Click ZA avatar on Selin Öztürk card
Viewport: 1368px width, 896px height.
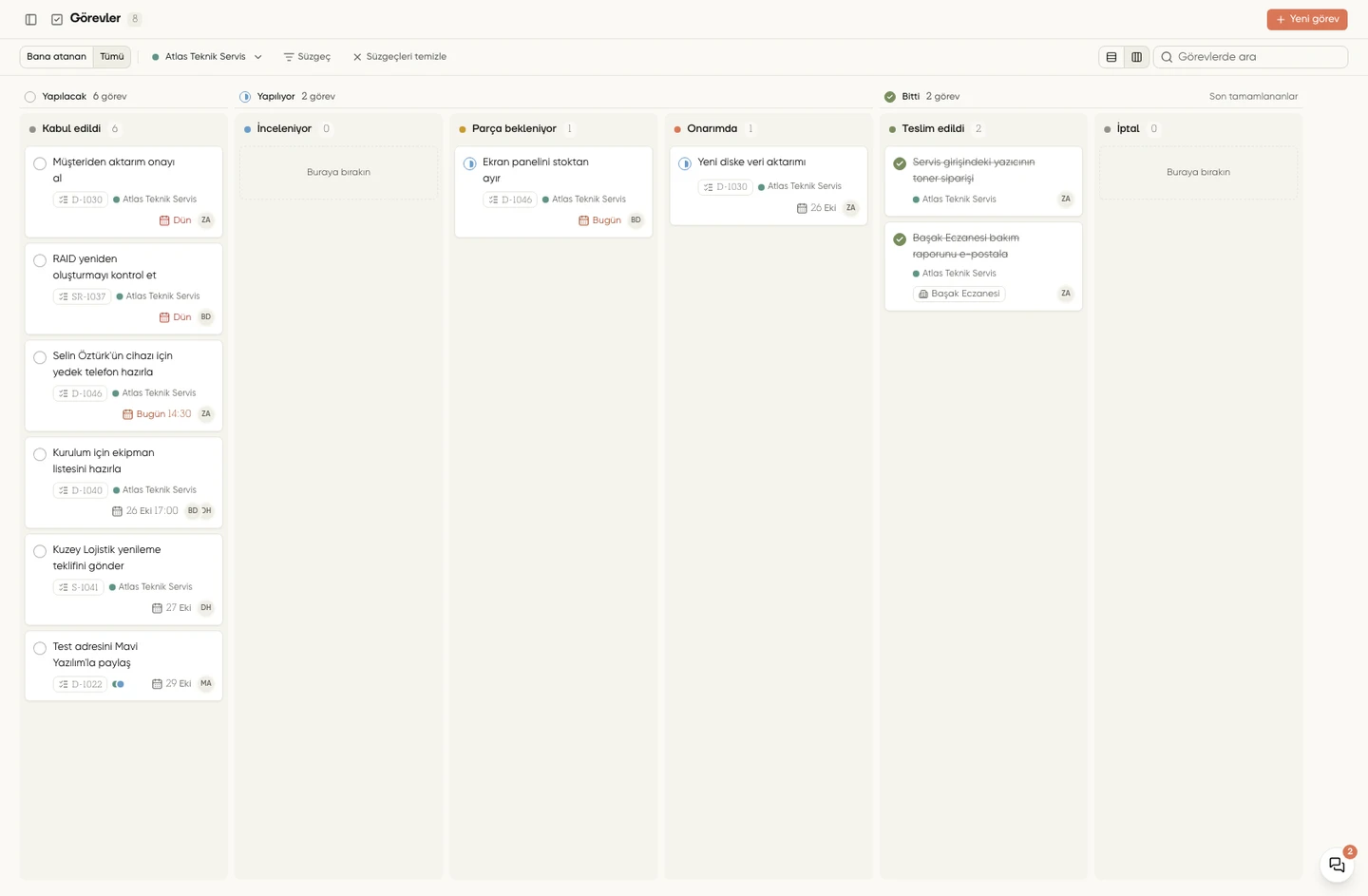tap(206, 414)
